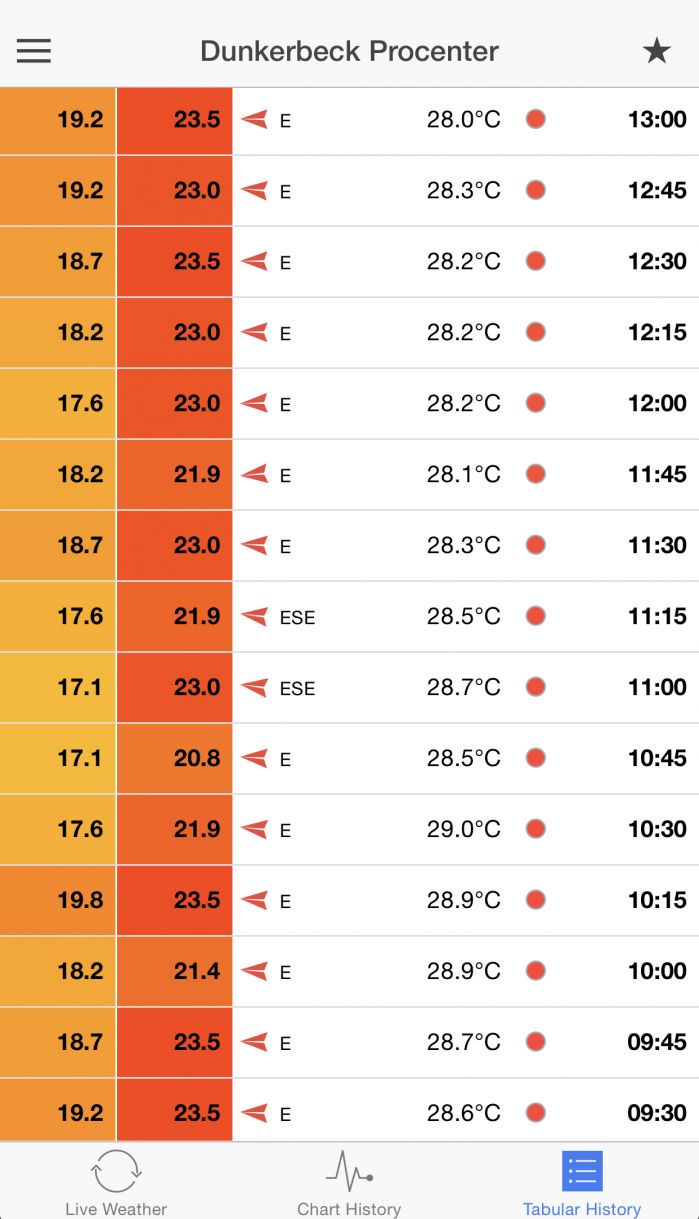
Task: Tap orange 19.8 wind speed cell
Action: click(x=58, y=901)
